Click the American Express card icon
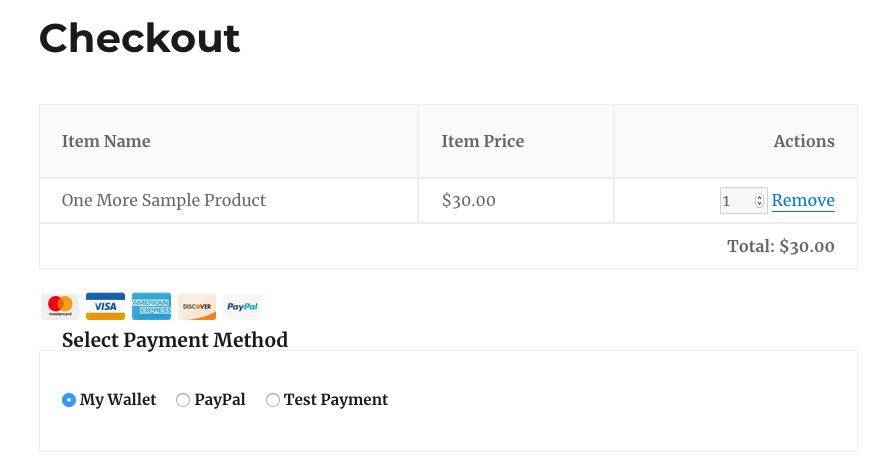Screen dimensions: 882x471 coord(151,307)
